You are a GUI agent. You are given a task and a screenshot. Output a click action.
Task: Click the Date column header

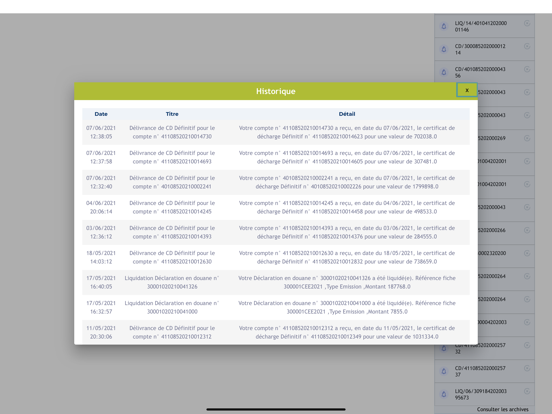click(x=101, y=114)
